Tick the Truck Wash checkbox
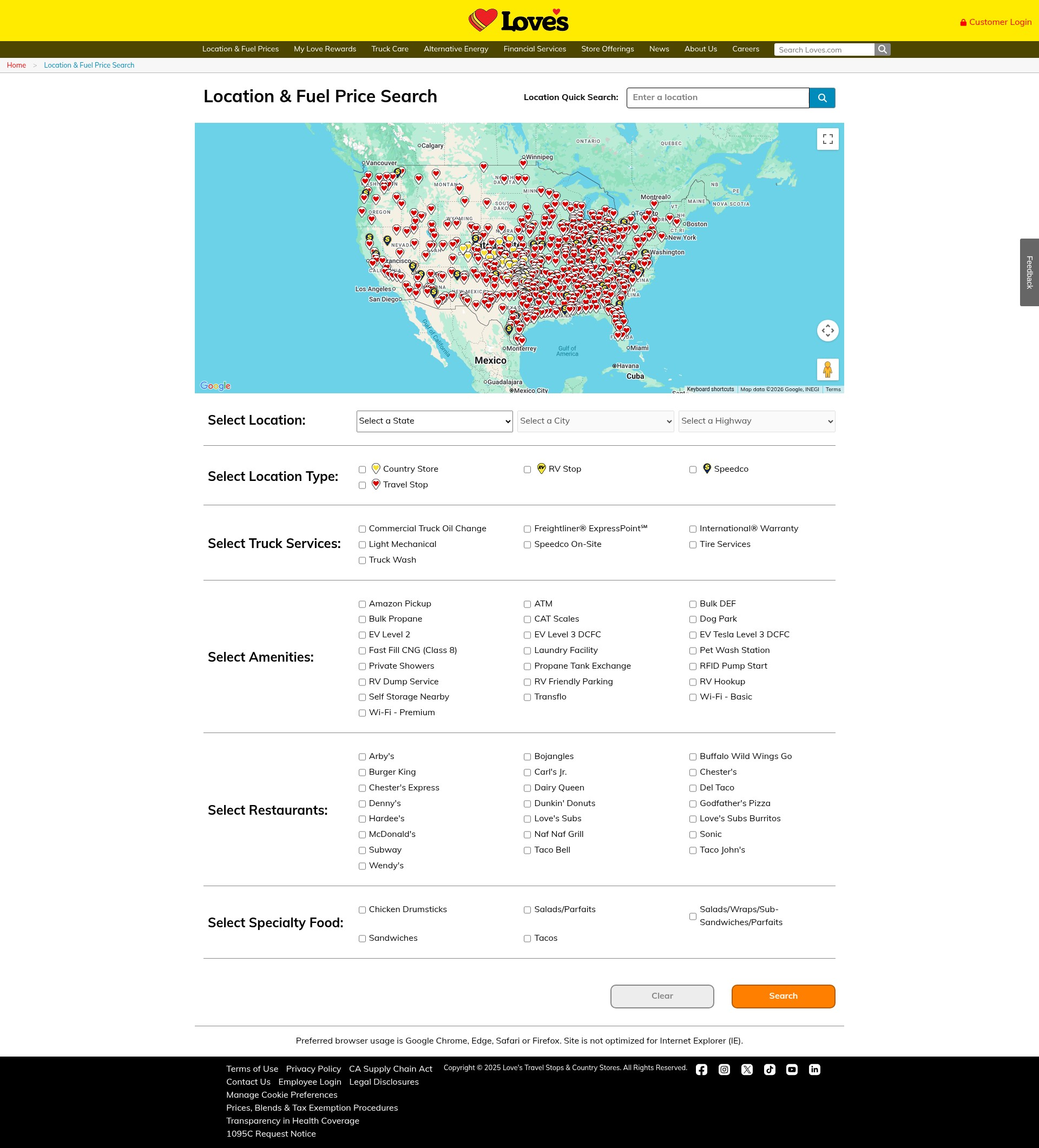This screenshot has width=1039, height=1148. point(362,560)
